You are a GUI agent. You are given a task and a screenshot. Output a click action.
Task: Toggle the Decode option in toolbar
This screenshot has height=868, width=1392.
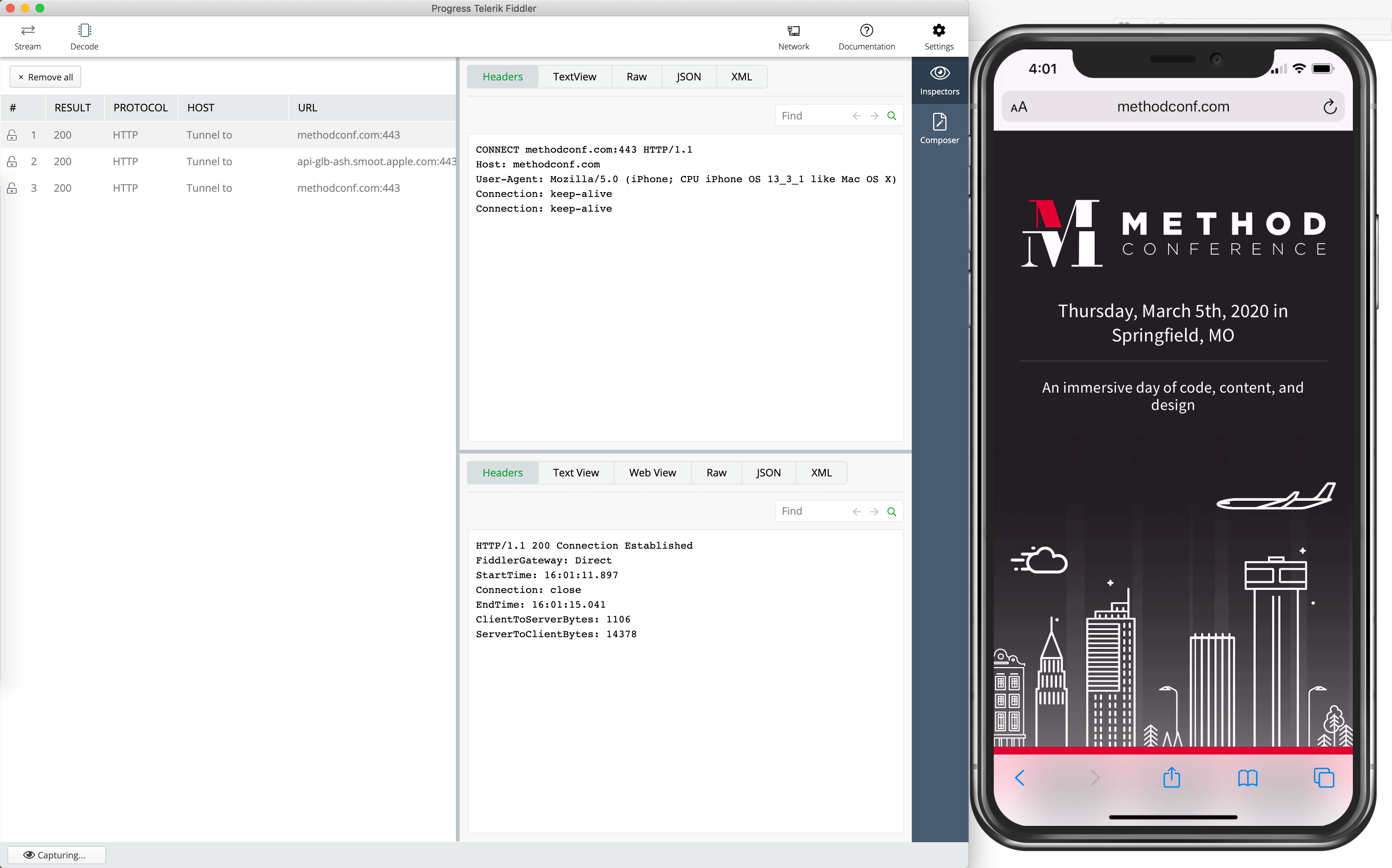[84, 37]
